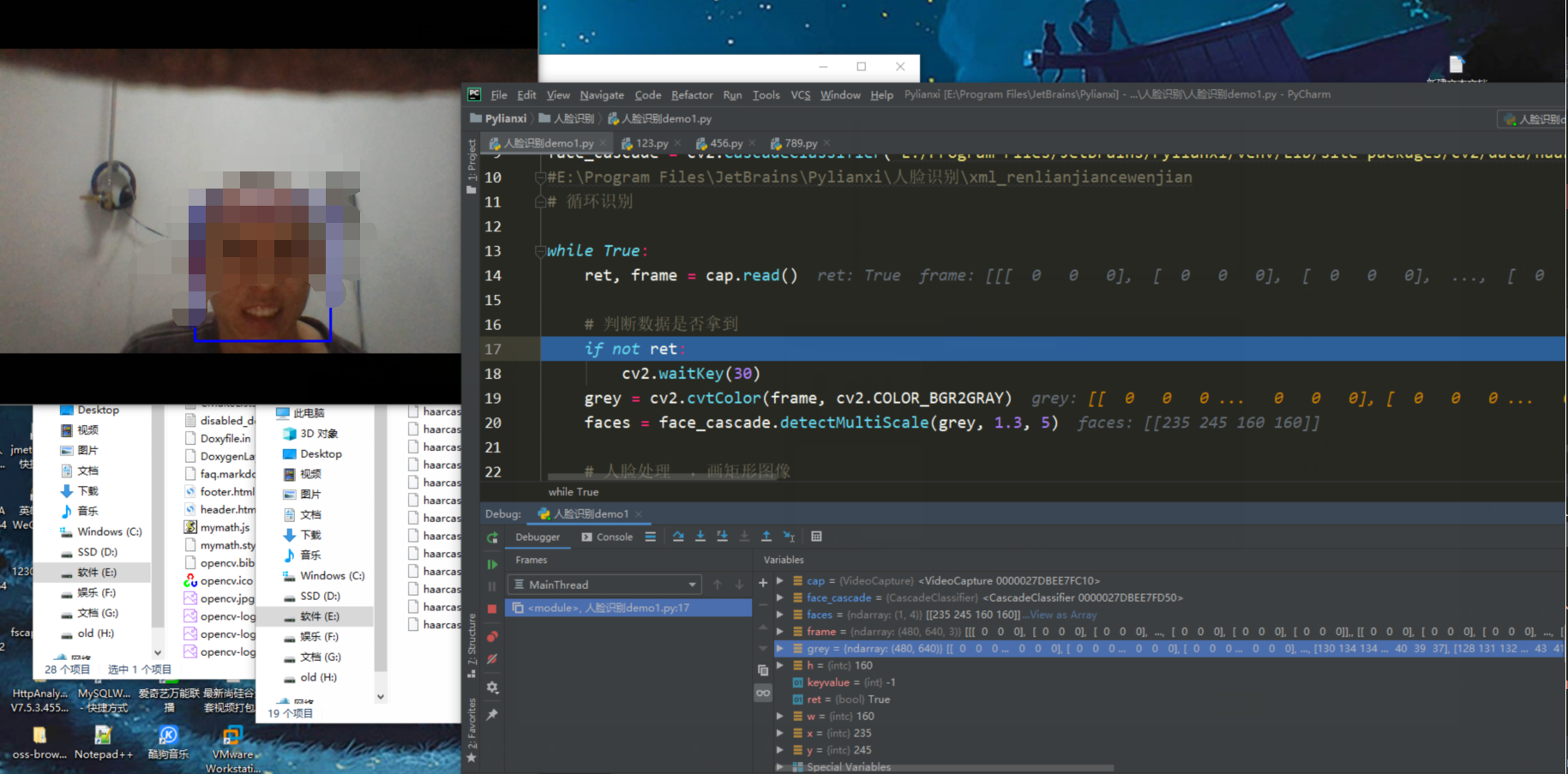Step into the function
The width and height of the screenshot is (1568, 774).
click(x=700, y=537)
